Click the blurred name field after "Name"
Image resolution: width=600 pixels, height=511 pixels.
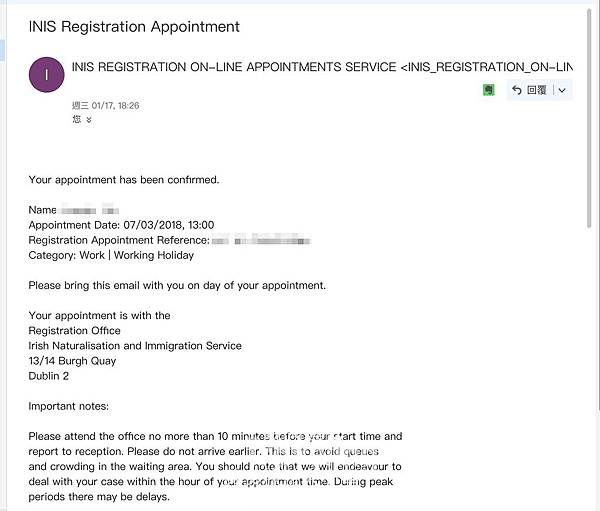pyautogui.click(x=90, y=210)
